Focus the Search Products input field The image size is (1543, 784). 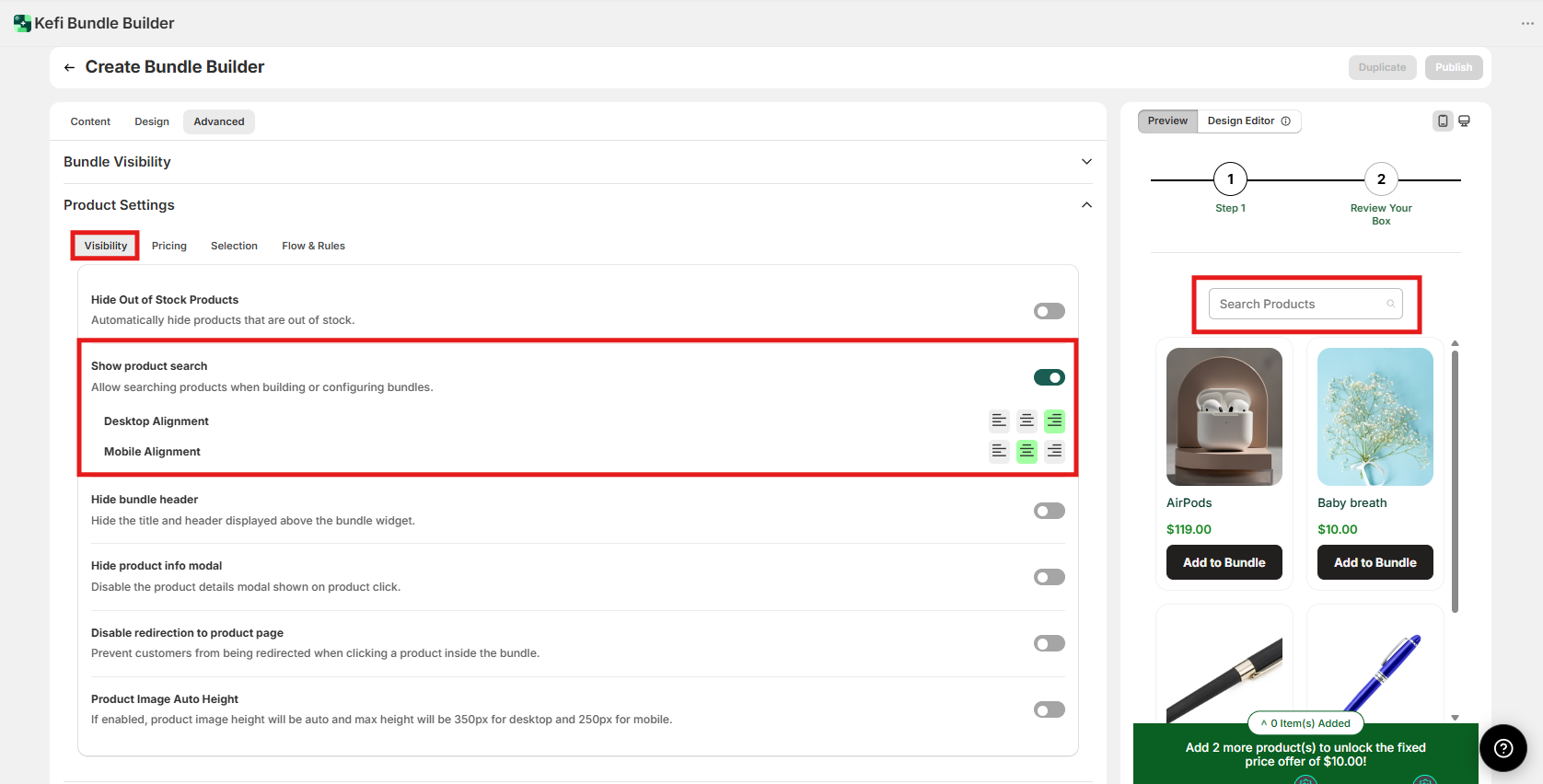click(x=1305, y=304)
